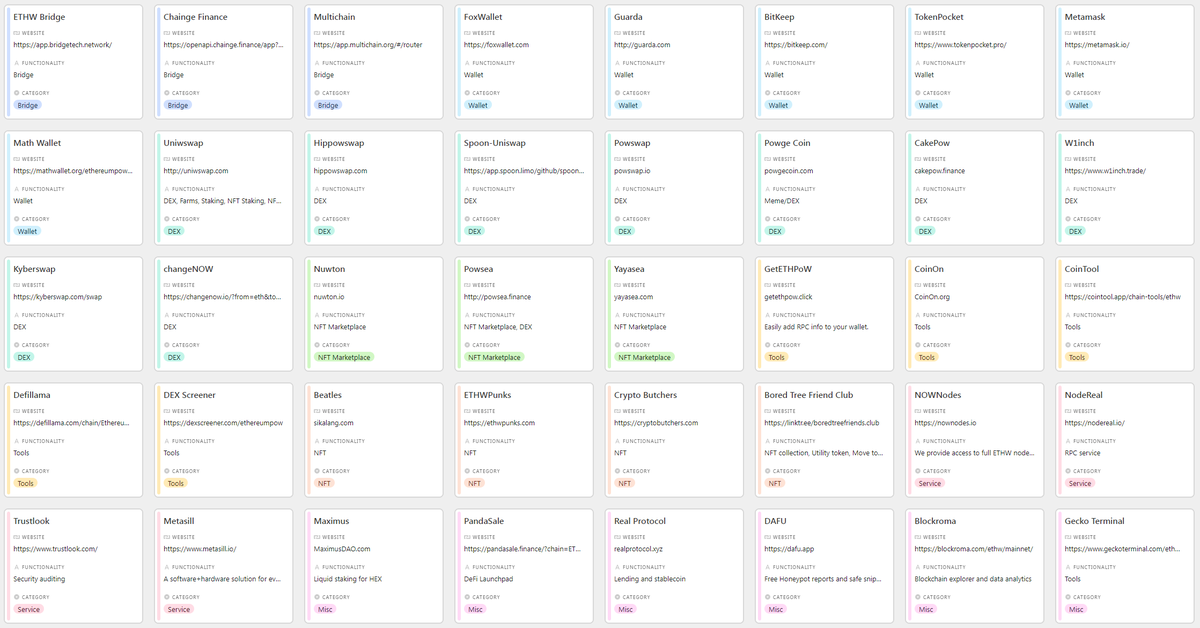Open the www.w1inch.trade website link

pos(1105,171)
